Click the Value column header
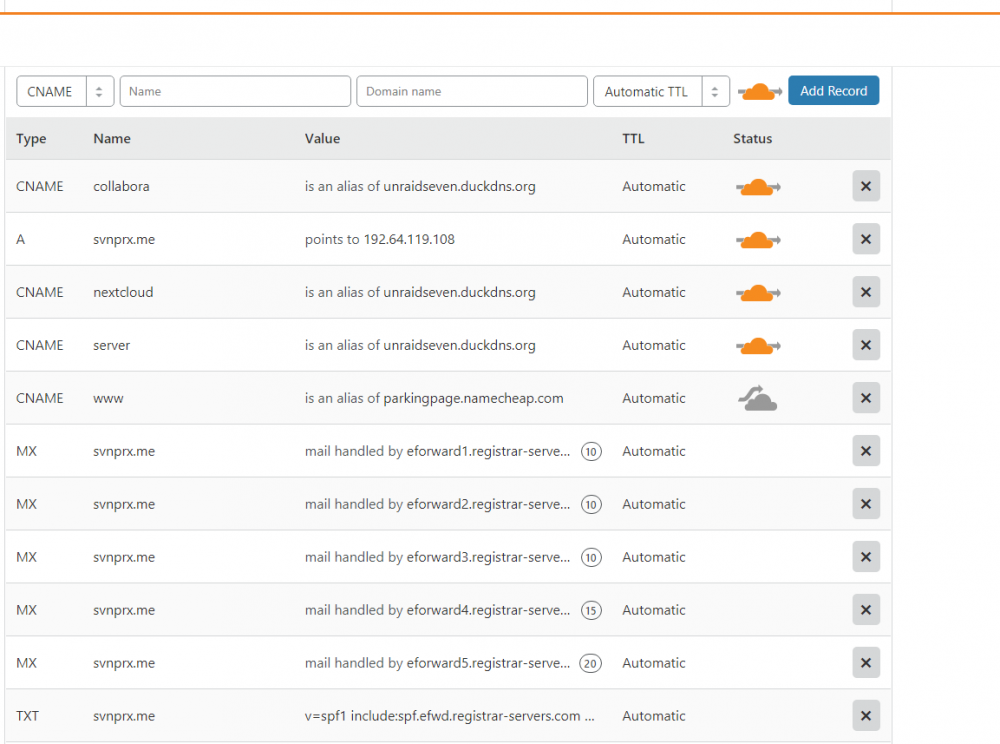This screenshot has width=1000, height=744. pyautogui.click(x=322, y=138)
